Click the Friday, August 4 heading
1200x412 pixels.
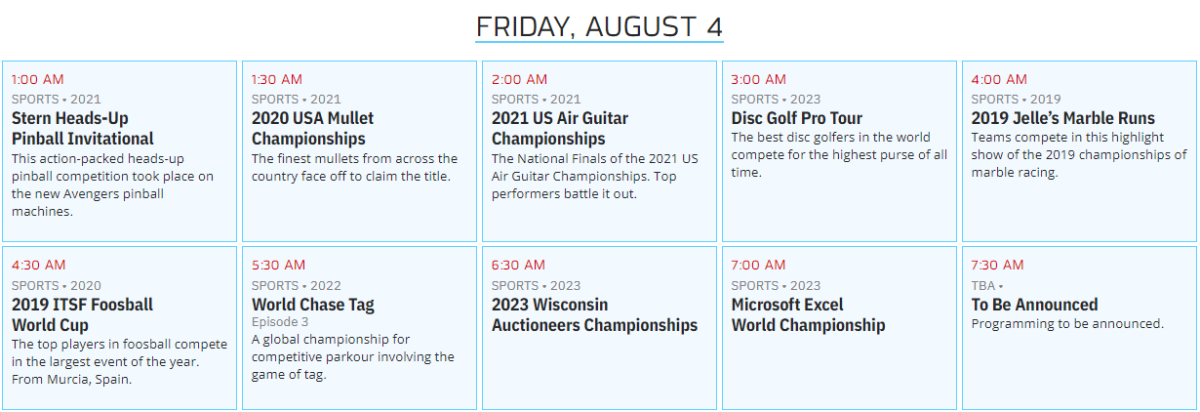click(599, 26)
